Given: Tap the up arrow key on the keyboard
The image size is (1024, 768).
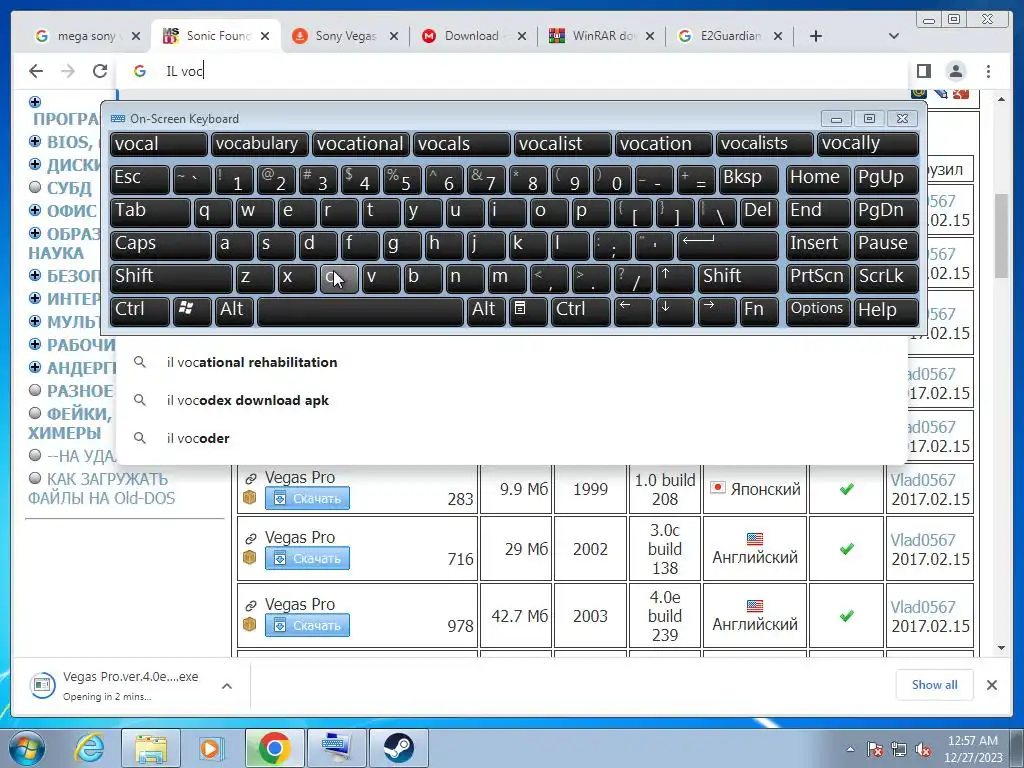Looking at the screenshot, I should (675, 278).
